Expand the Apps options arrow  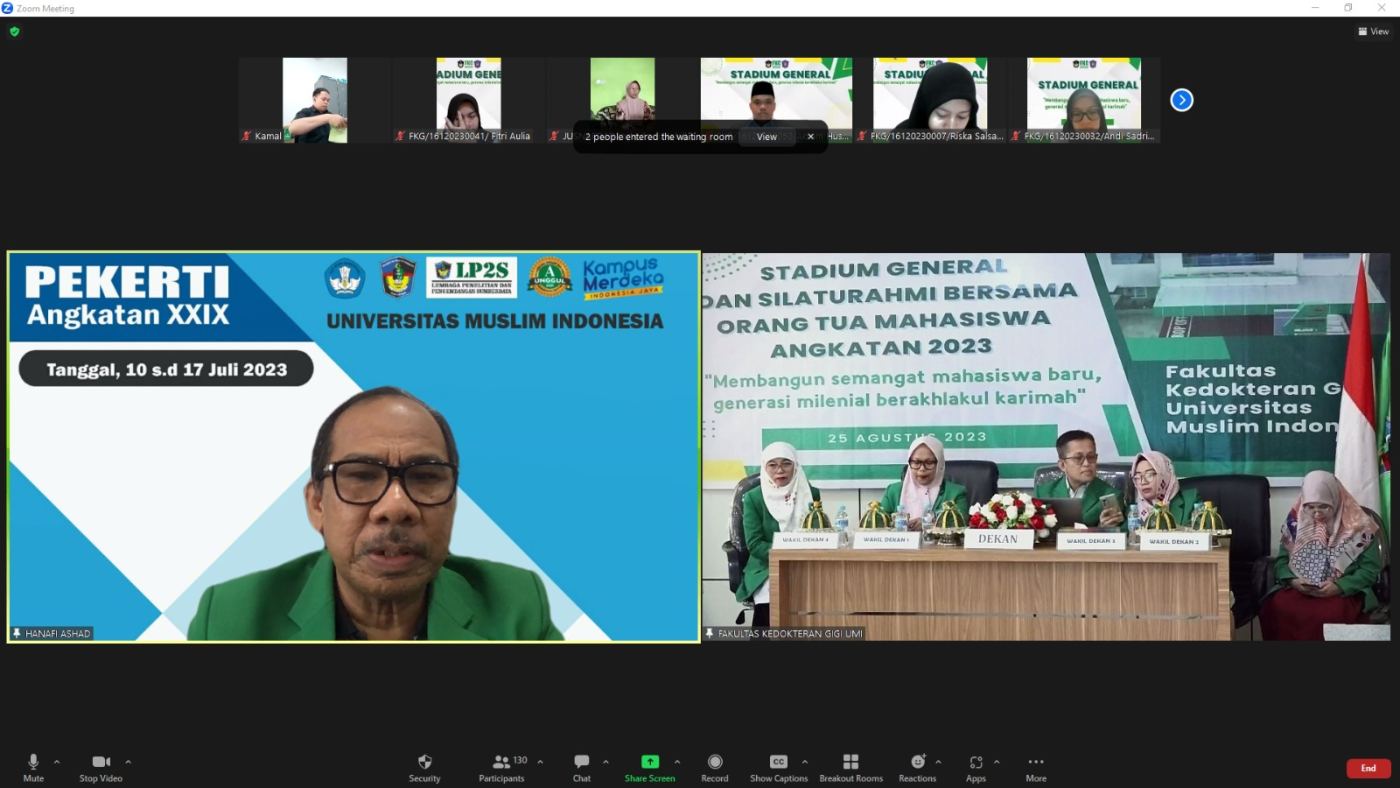[996, 762]
